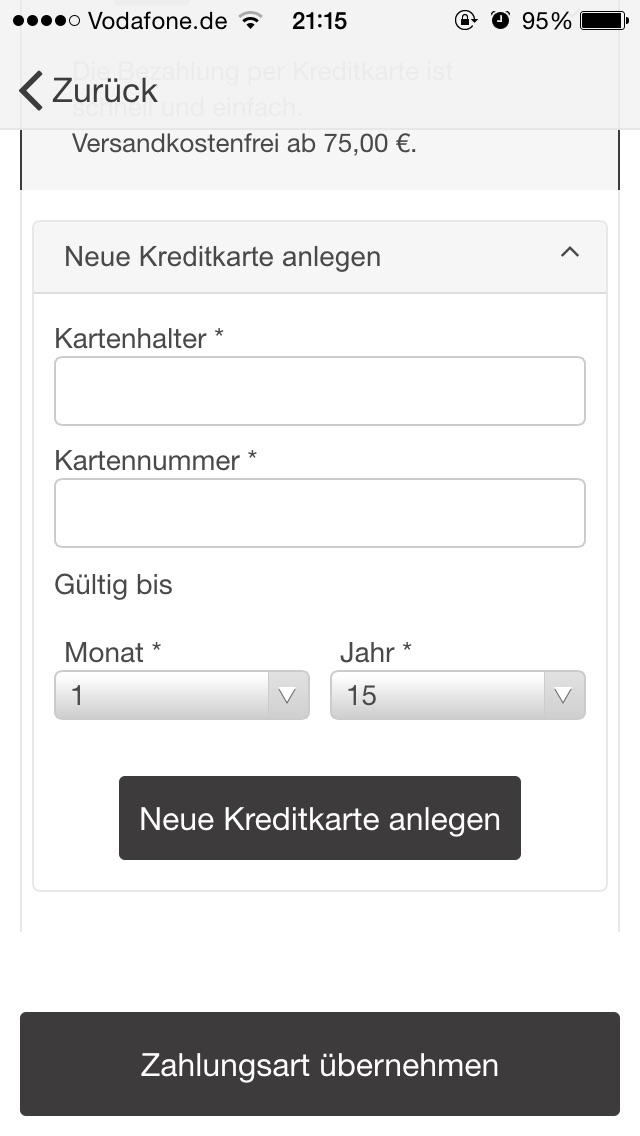Focus the Kartennummer text field

(320, 513)
